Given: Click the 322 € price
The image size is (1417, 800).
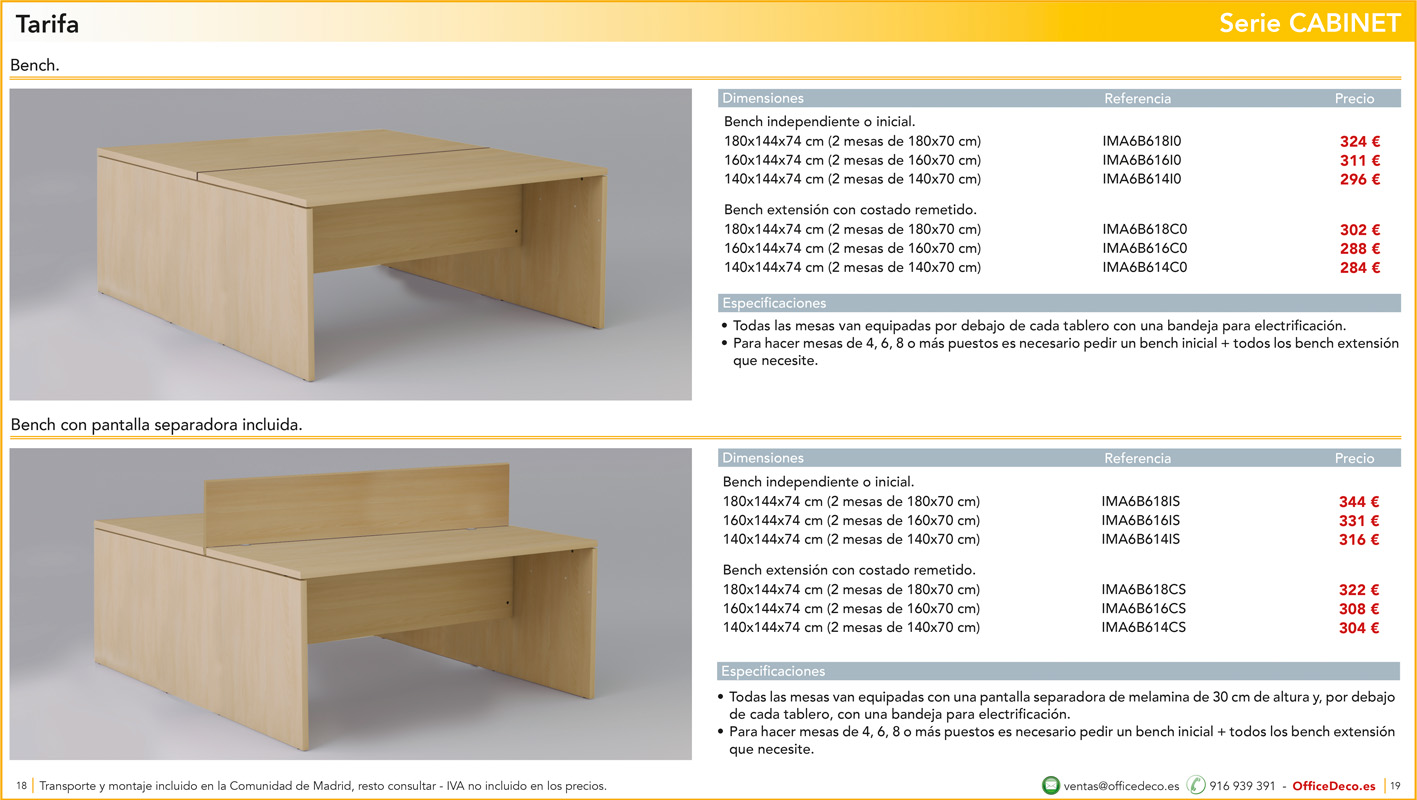Looking at the screenshot, I should point(1359,590).
